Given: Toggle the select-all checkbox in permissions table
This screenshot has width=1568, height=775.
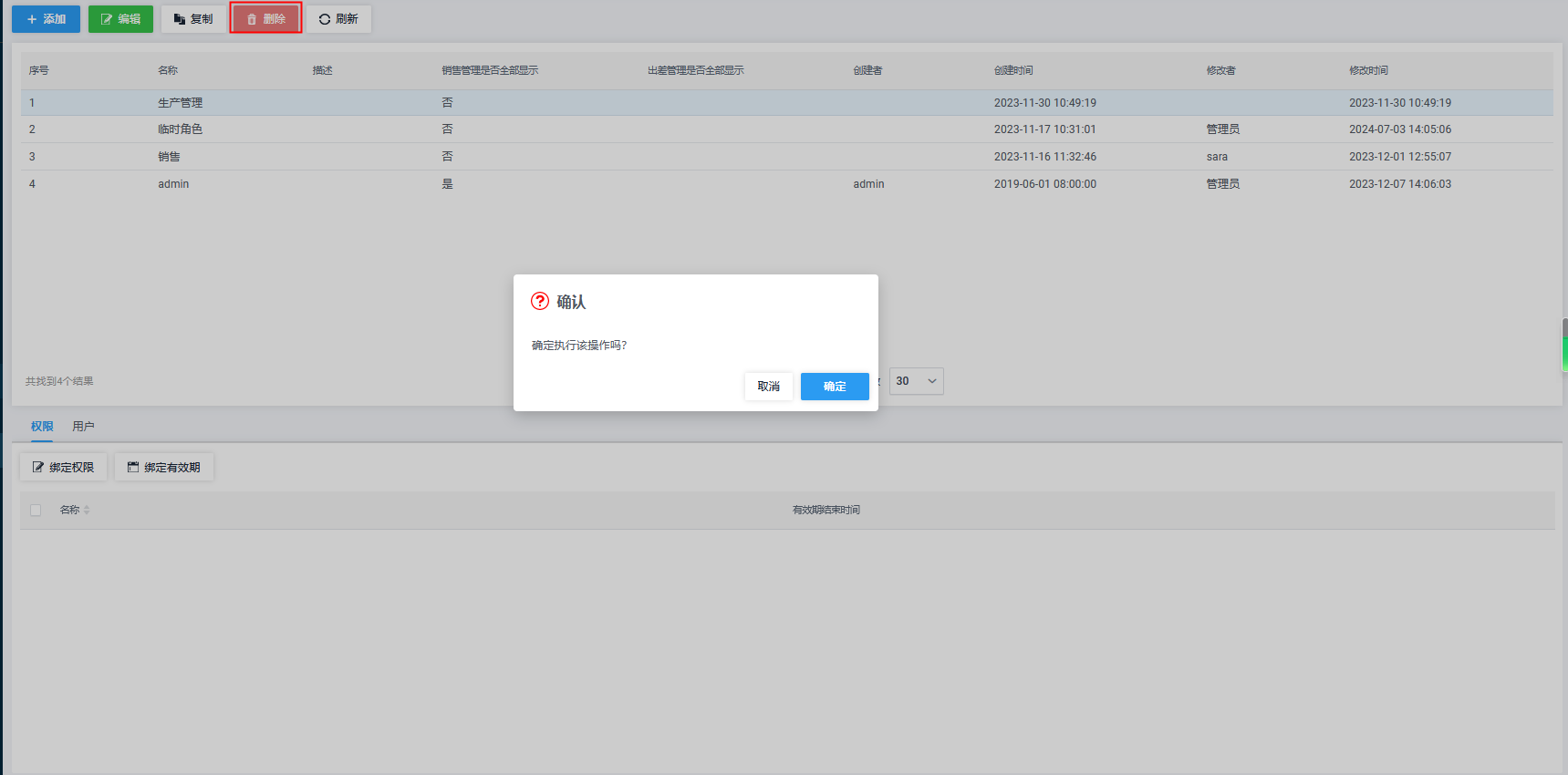Looking at the screenshot, I should (x=36, y=511).
